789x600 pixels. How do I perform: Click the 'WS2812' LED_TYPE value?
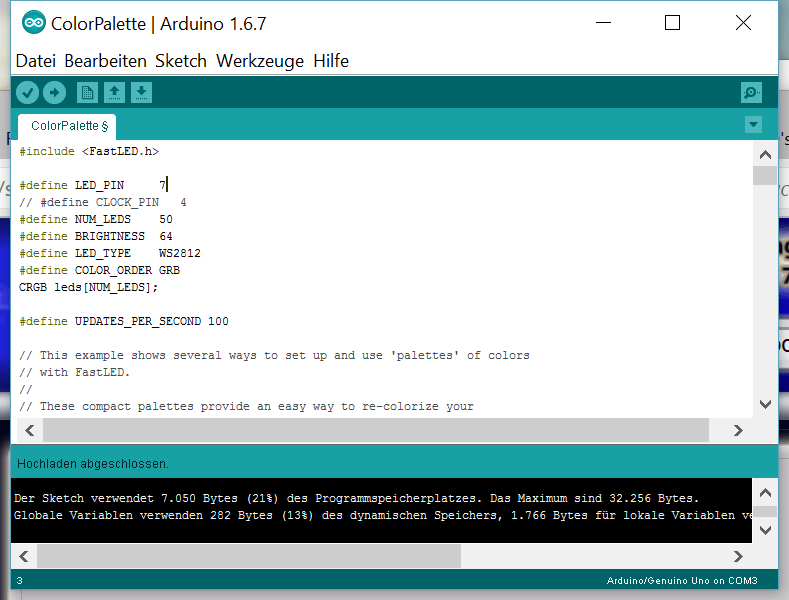pyautogui.click(x=180, y=253)
